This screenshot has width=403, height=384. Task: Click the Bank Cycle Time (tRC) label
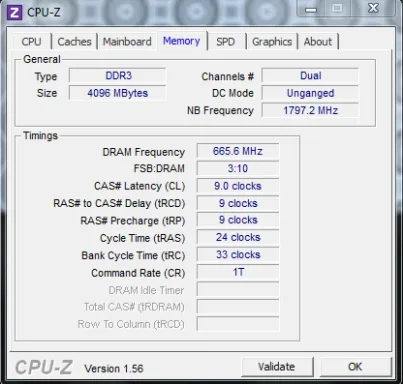point(133,255)
